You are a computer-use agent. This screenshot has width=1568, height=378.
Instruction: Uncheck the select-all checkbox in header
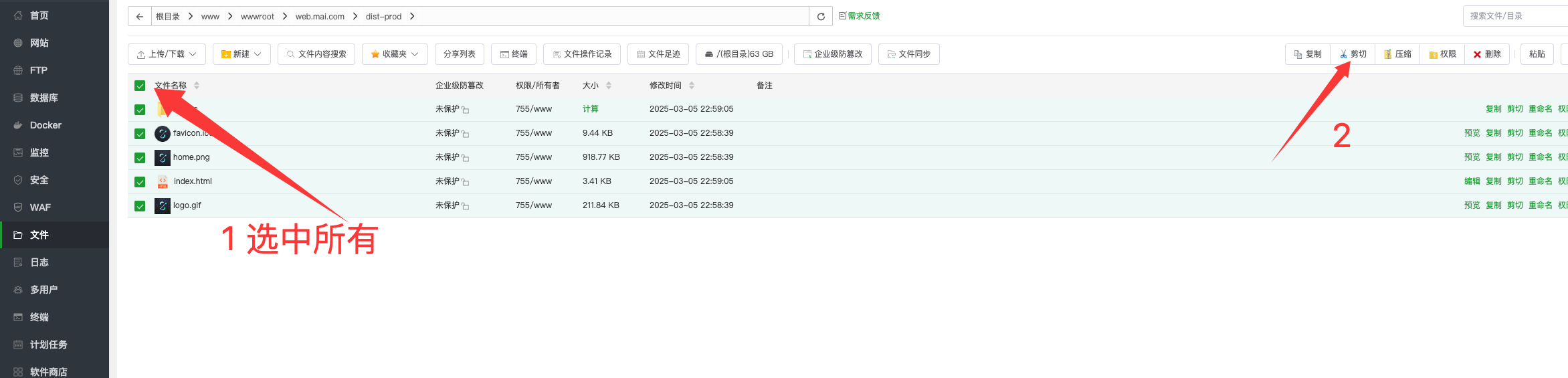[140, 86]
